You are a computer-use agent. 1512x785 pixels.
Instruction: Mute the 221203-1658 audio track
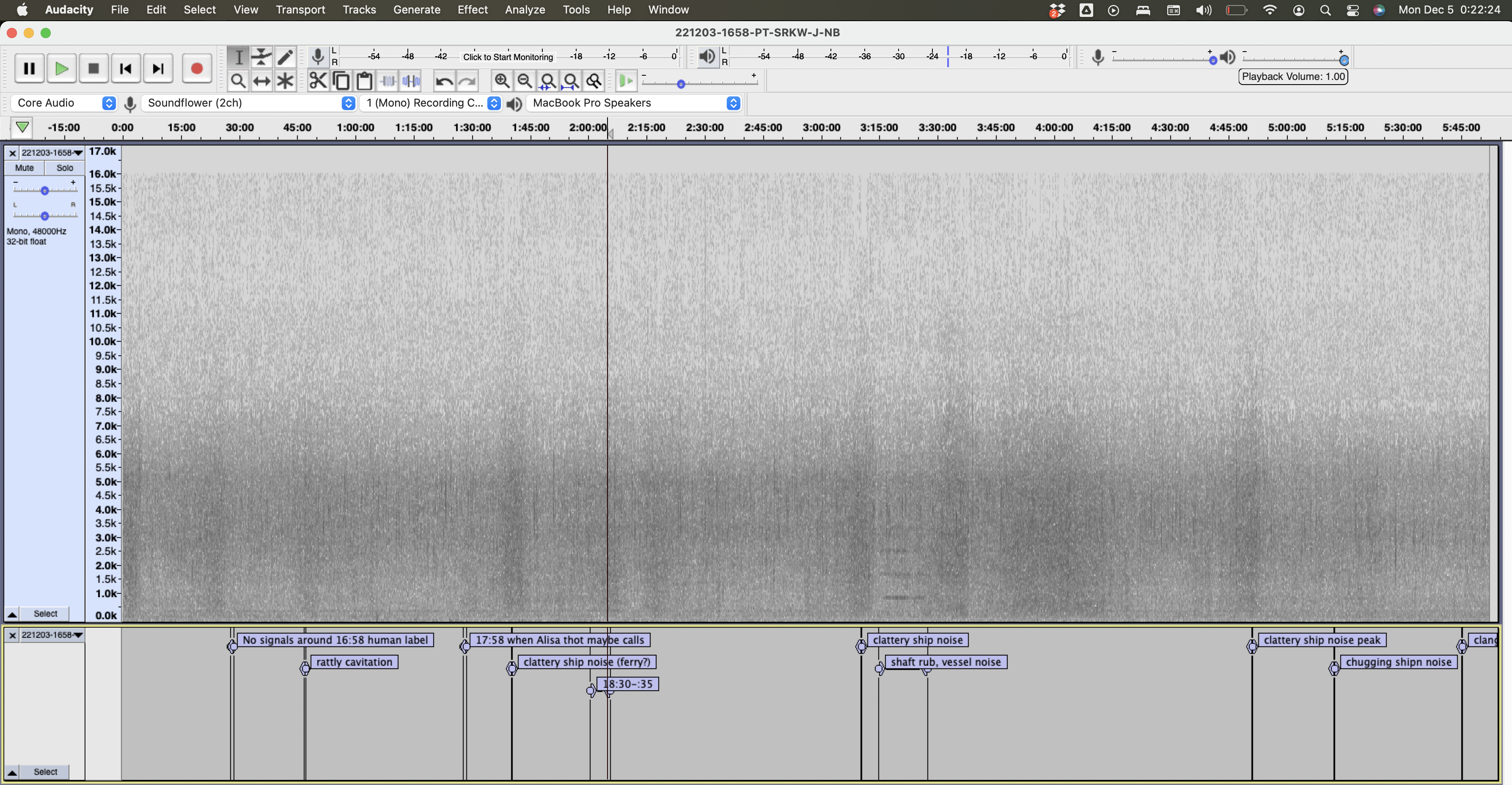pos(24,168)
